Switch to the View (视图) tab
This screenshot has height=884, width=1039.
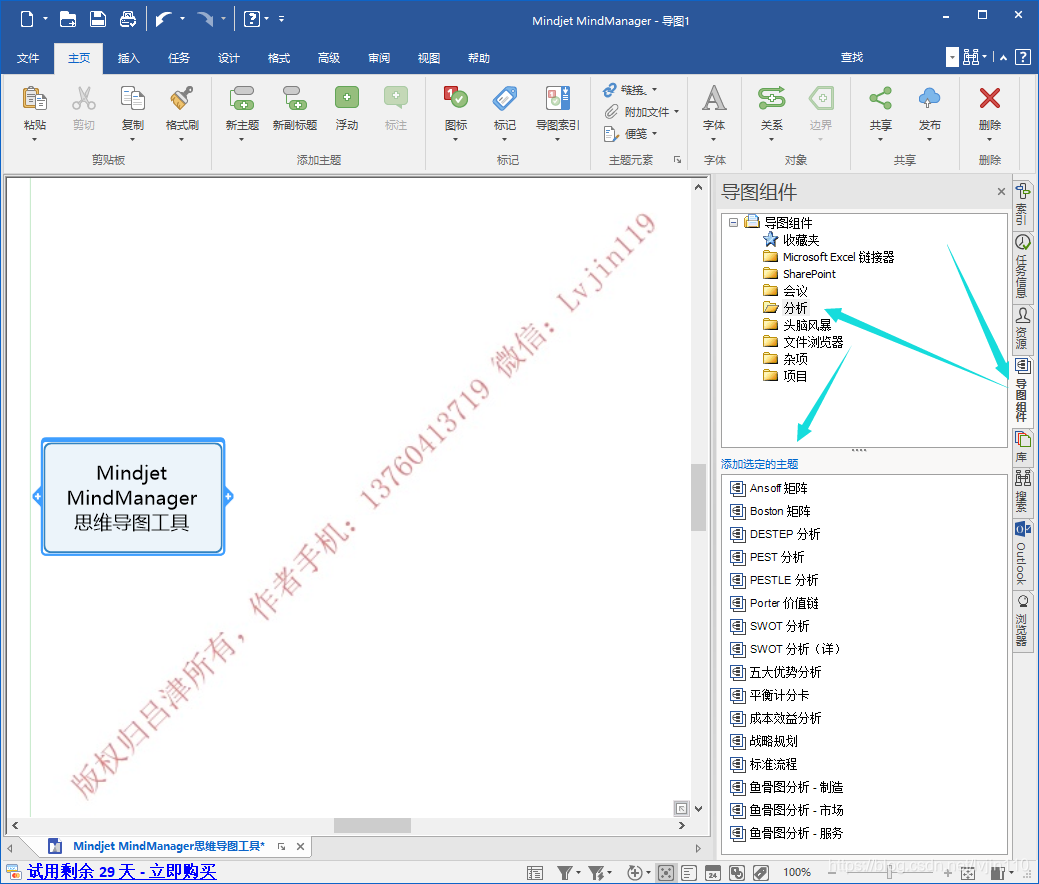429,58
